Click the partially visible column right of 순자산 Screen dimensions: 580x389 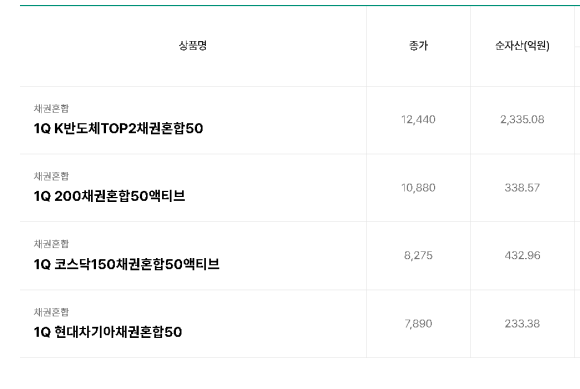click(x=577, y=46)
